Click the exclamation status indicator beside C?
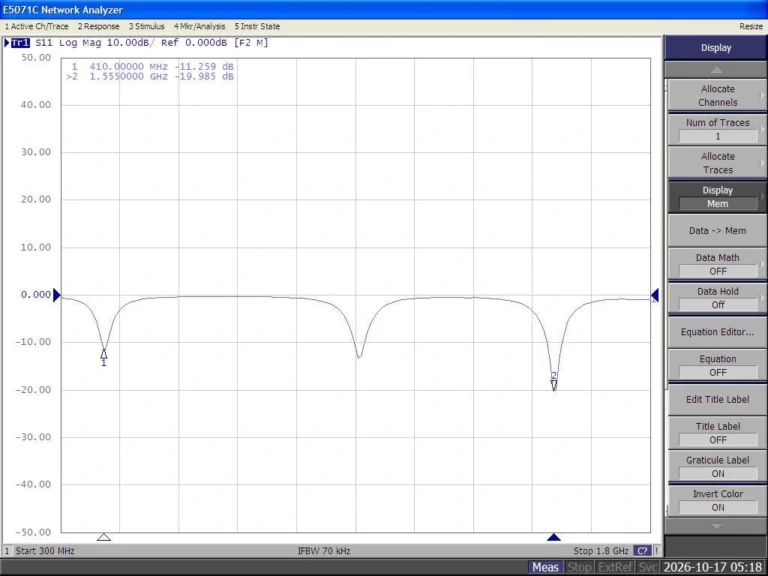This screenshot has height=576, width=768. 656,551
